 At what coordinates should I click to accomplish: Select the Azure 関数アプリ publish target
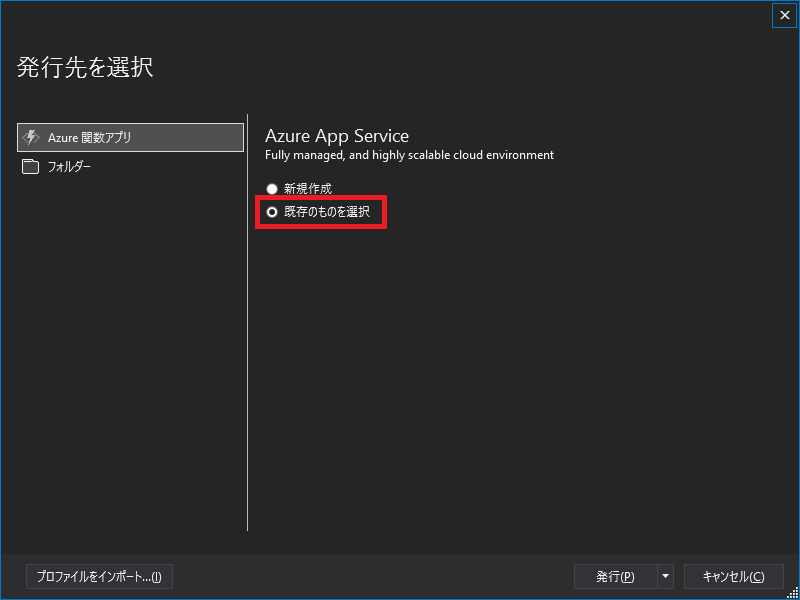[130, 137]
